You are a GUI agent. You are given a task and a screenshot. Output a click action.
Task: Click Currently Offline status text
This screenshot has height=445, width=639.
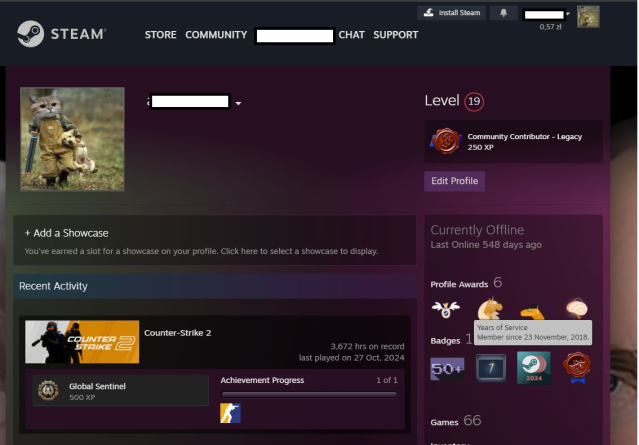(x=477, y=230)
